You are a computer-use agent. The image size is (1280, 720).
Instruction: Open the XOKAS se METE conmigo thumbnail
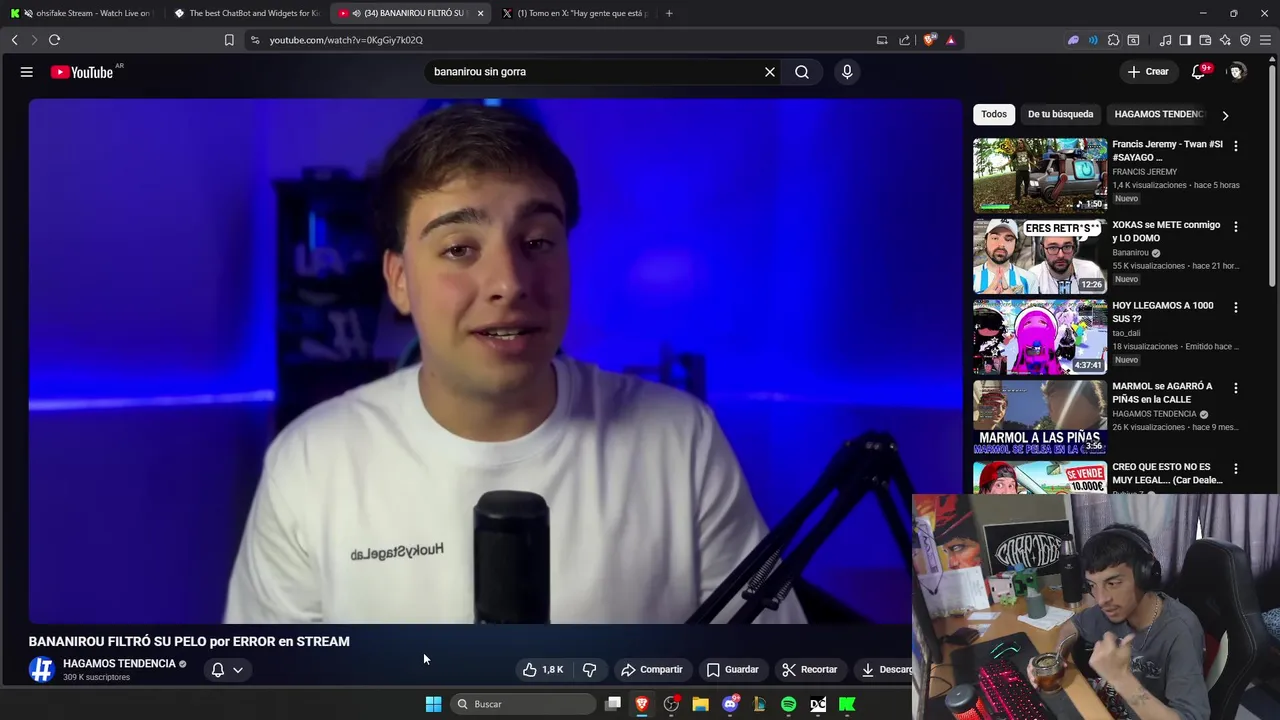(1040, 256)
